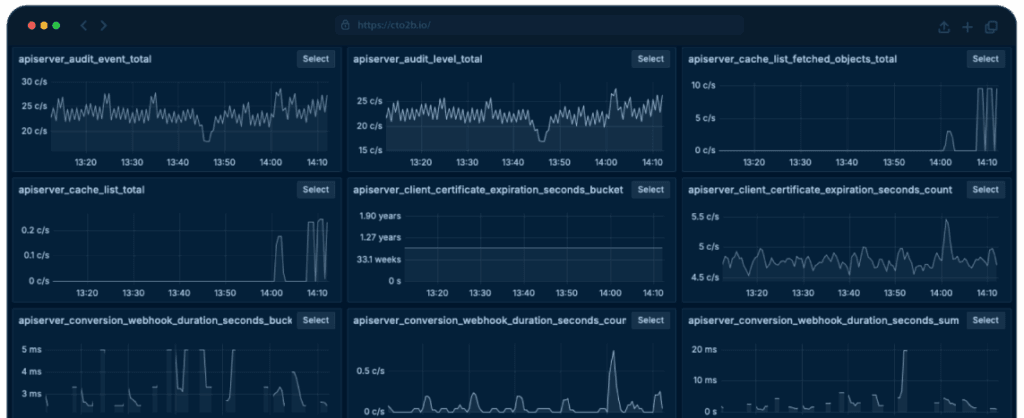Hit Select on conversion_webhook_duration_seconds_count panel

[x=650, y=321]
